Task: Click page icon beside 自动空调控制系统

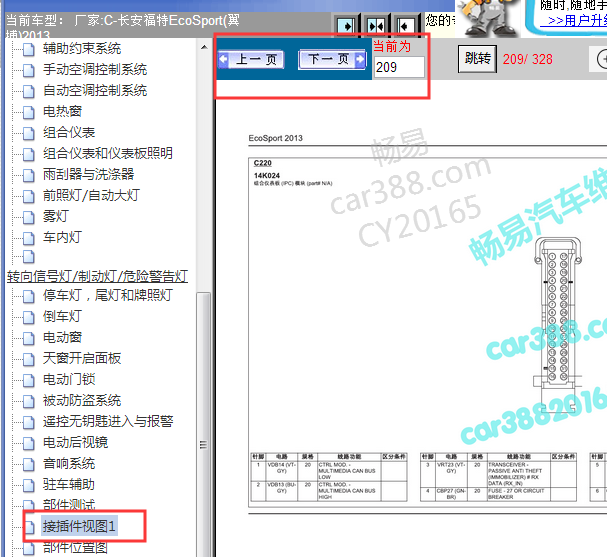Action: 29,91
